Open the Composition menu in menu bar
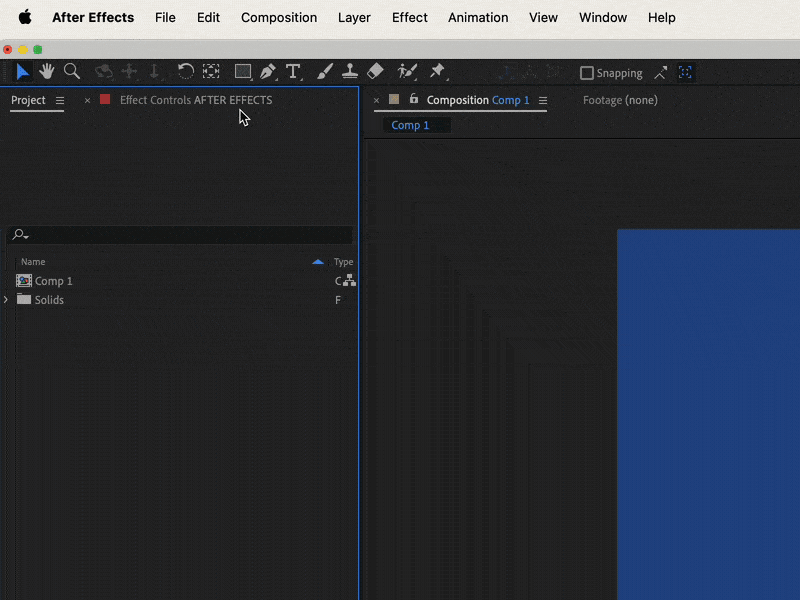The image size is (800, 600). tap(279, 17)
